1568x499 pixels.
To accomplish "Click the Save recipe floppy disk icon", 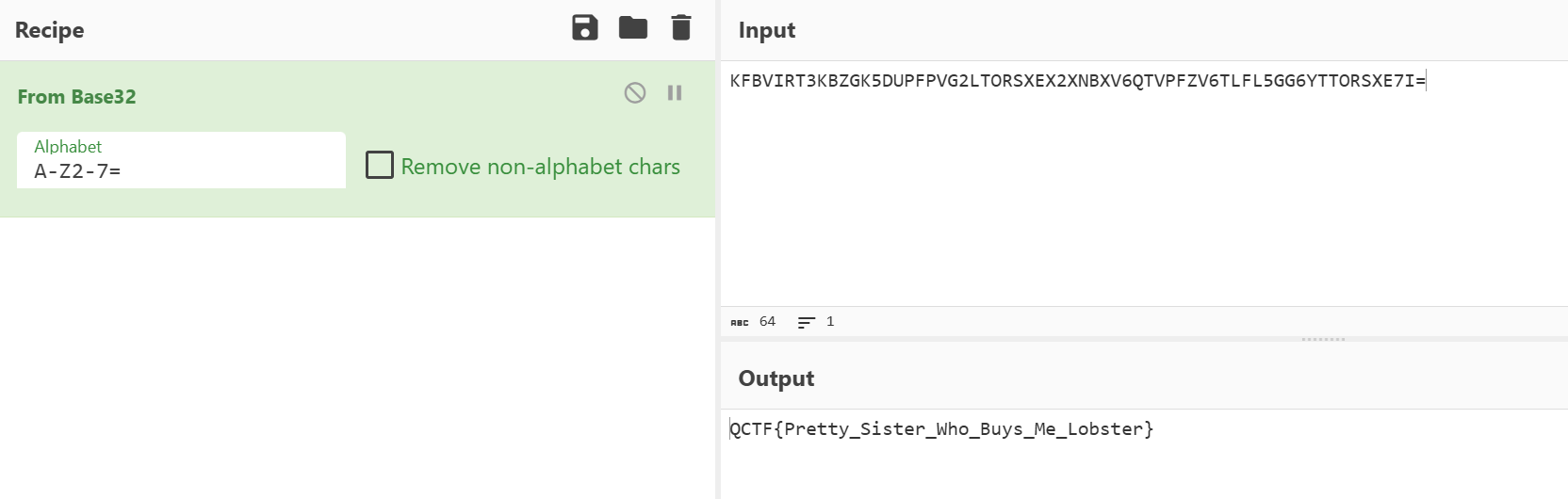I will click(x=585, y=28).
